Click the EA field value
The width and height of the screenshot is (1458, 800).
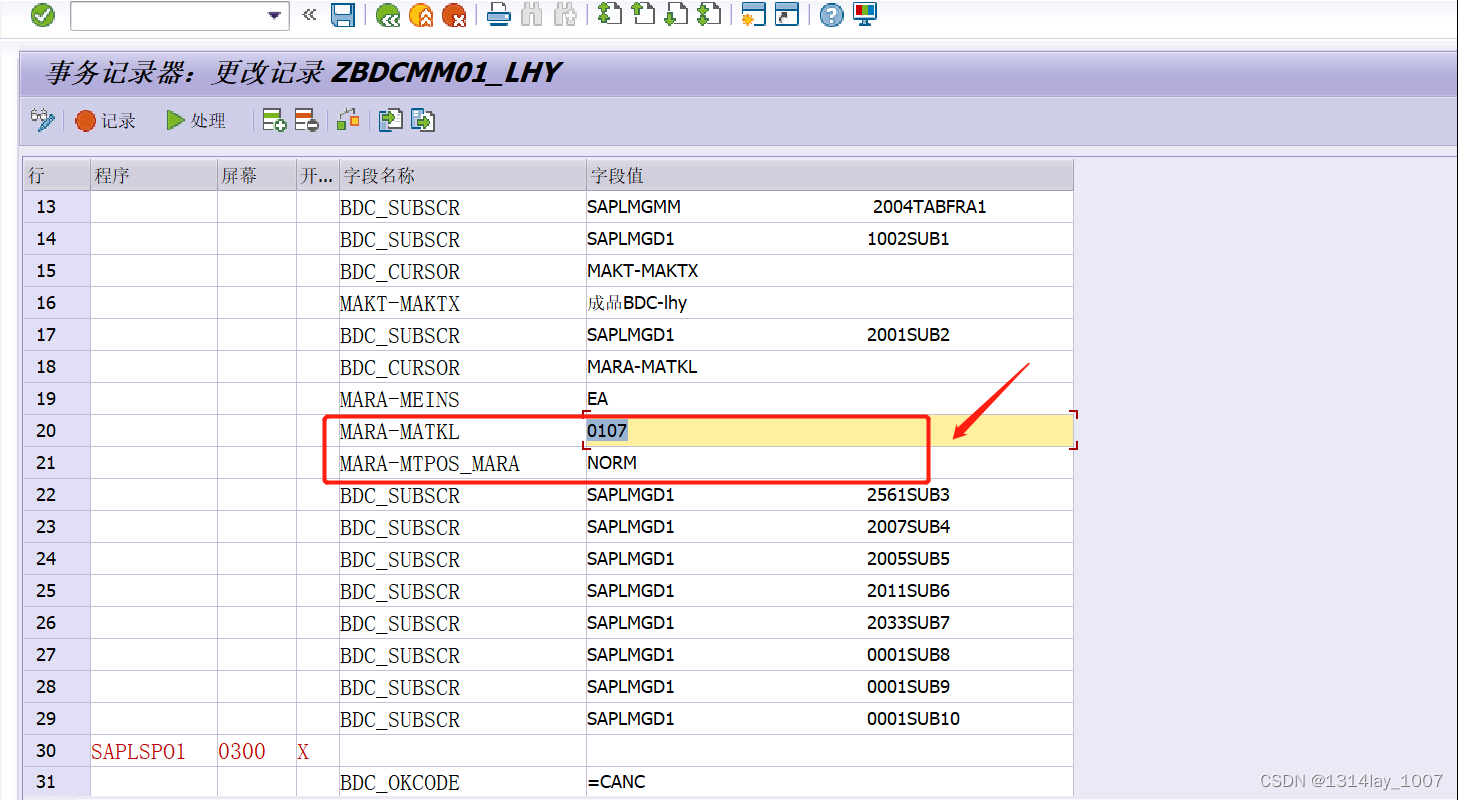tap(597, 399)
